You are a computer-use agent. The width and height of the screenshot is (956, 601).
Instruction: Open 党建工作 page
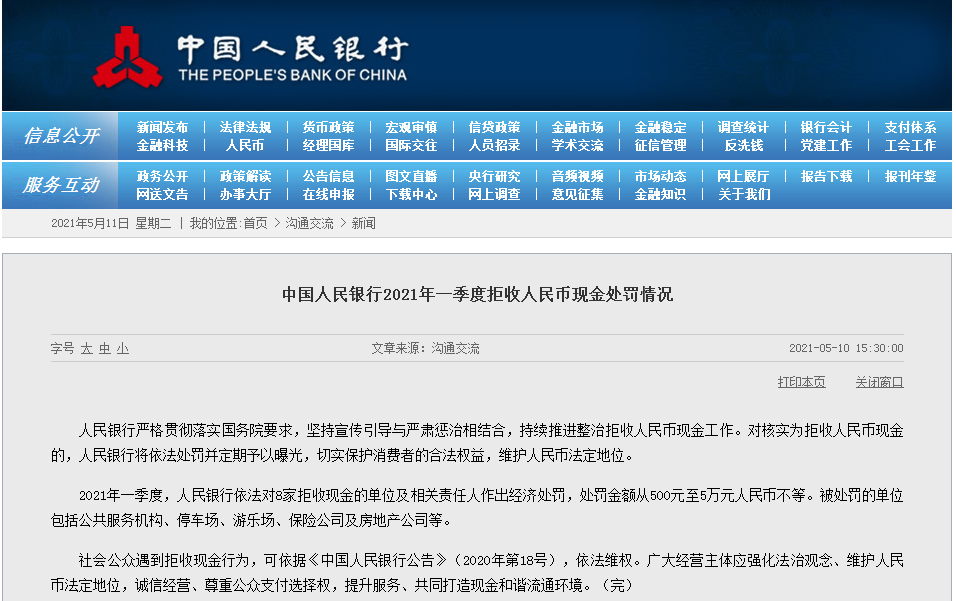point(826,145)
